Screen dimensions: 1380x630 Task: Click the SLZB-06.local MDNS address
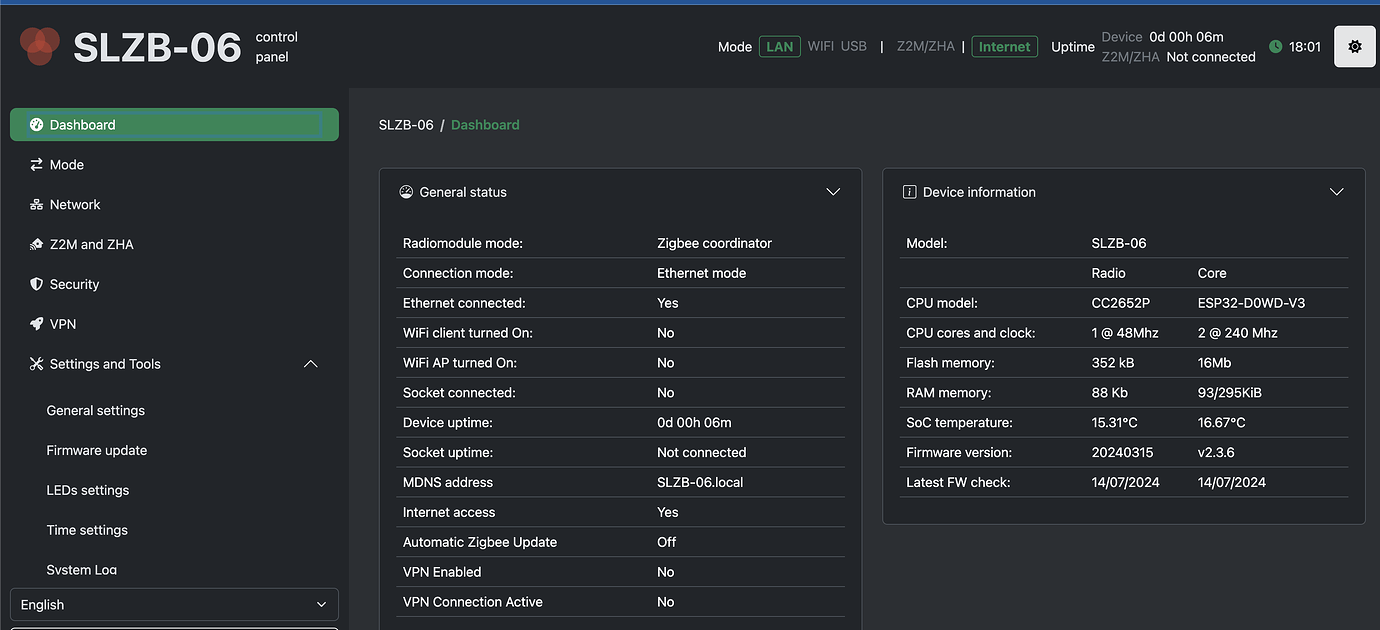700,482
